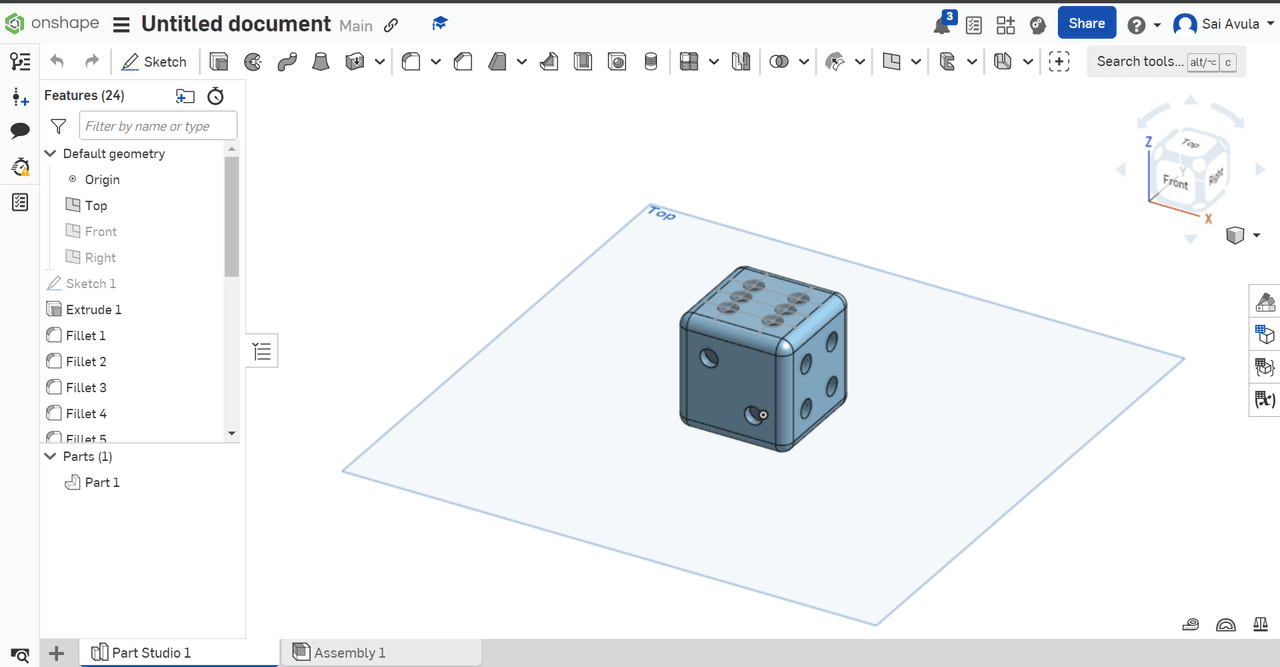1280x667 pixels.
Task: Open the insert elements plus icon in sidebar
Action: coord(20,97)
